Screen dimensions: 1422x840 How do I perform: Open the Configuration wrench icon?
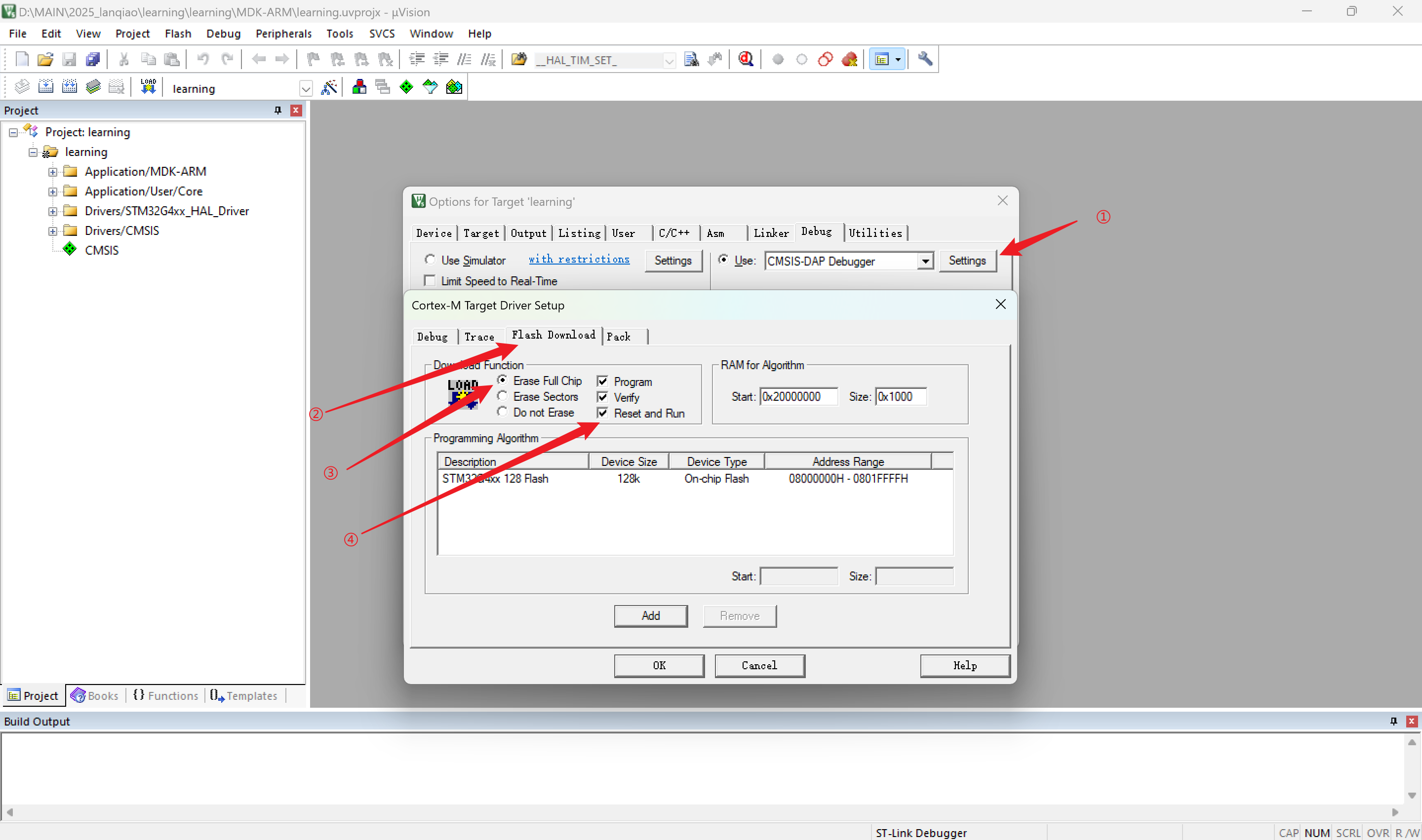point(925,59)
